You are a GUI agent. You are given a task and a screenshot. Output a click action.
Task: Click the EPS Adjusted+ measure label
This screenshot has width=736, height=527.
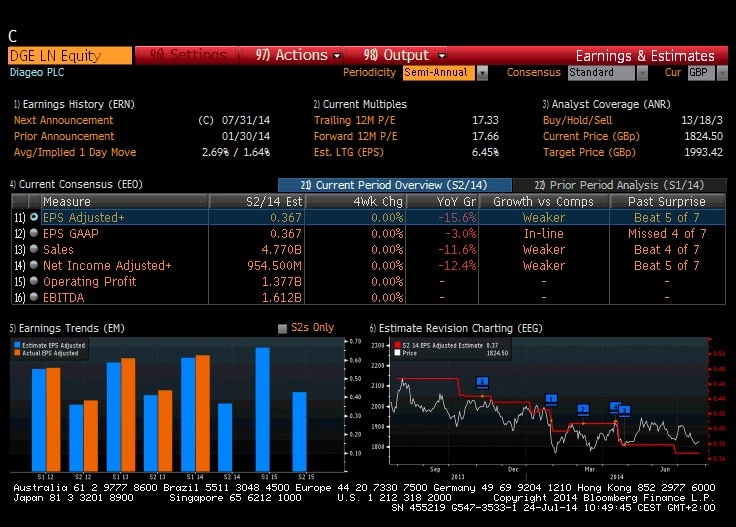(x=84, y=217)
